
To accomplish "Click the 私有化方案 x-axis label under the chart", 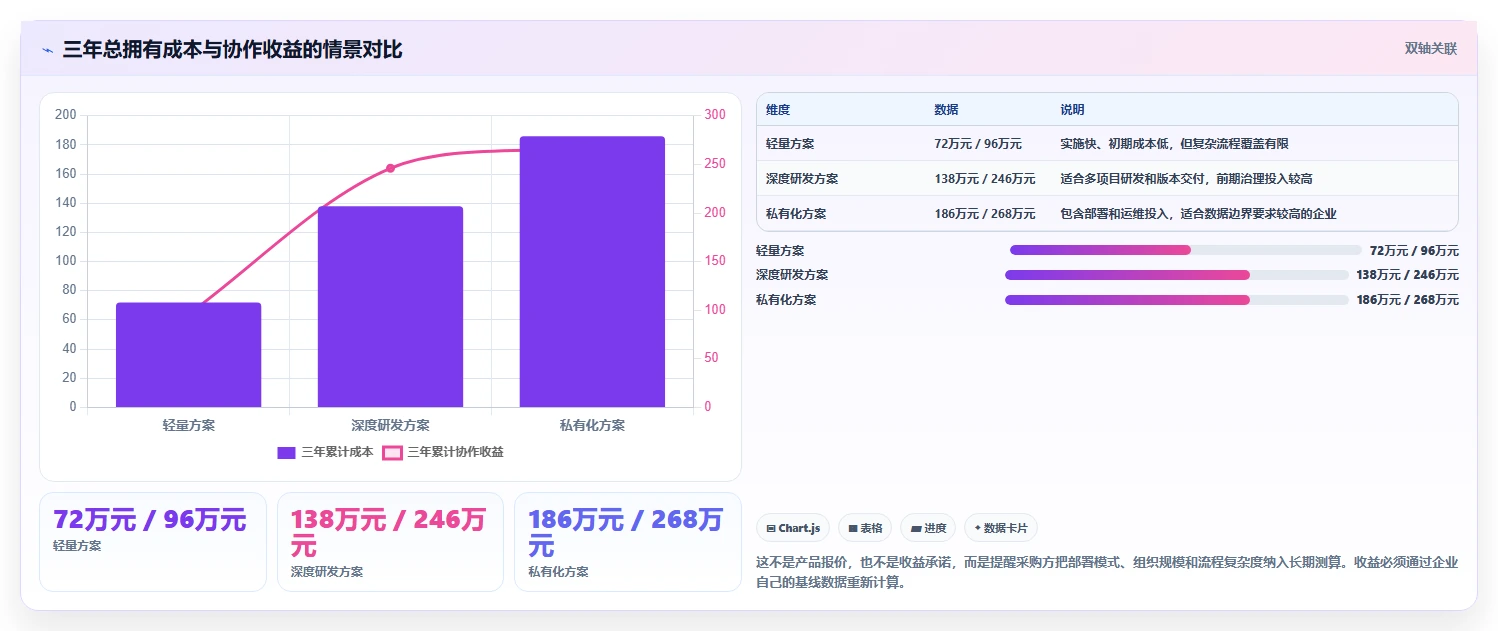I will [x=592, y=425].
